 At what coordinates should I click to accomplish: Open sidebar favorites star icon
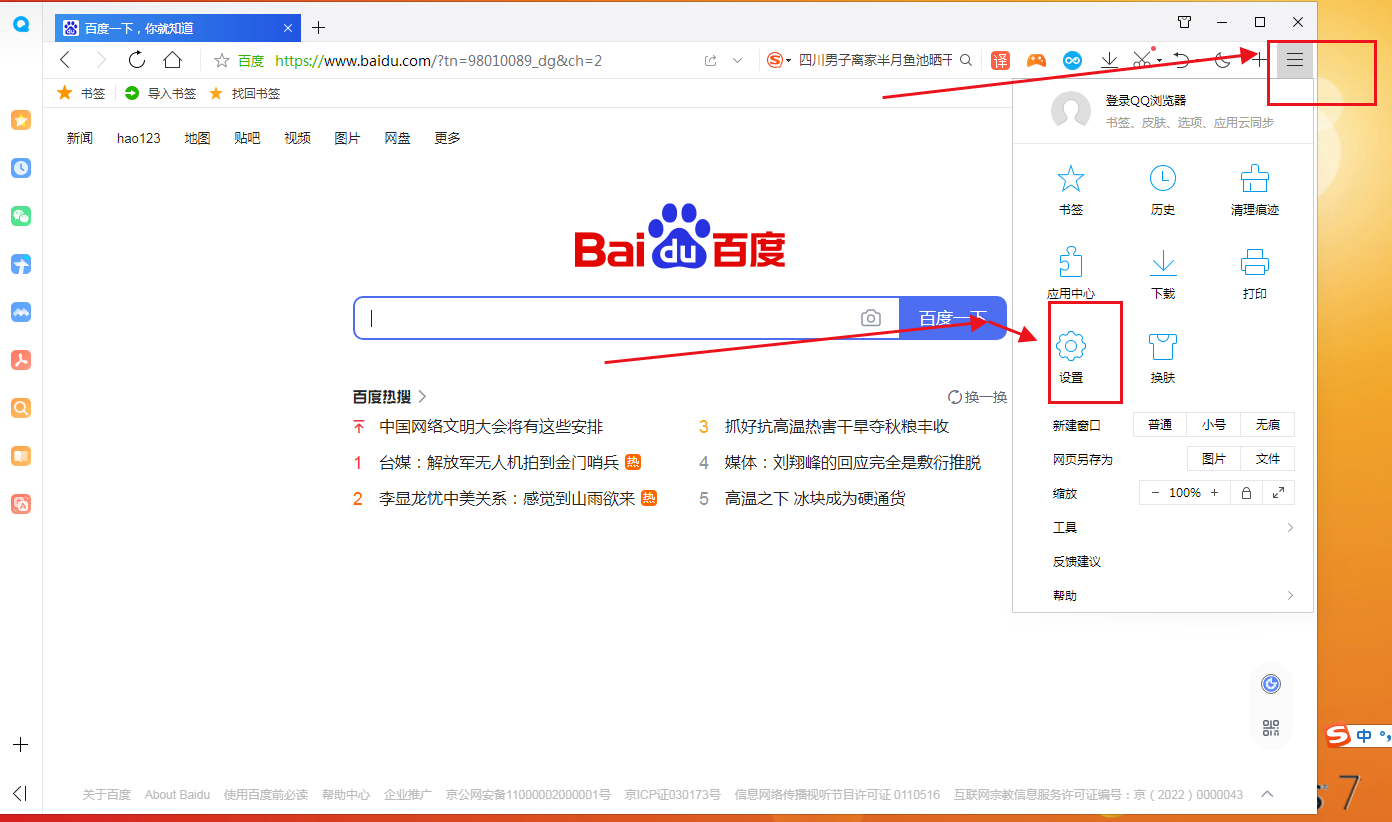point(21,120)
